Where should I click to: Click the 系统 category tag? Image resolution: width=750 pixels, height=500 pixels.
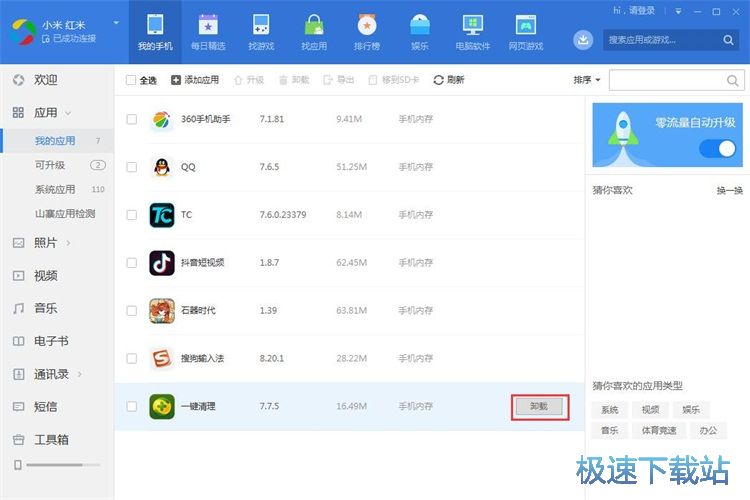pyautogui.click(x=609, y=410)
